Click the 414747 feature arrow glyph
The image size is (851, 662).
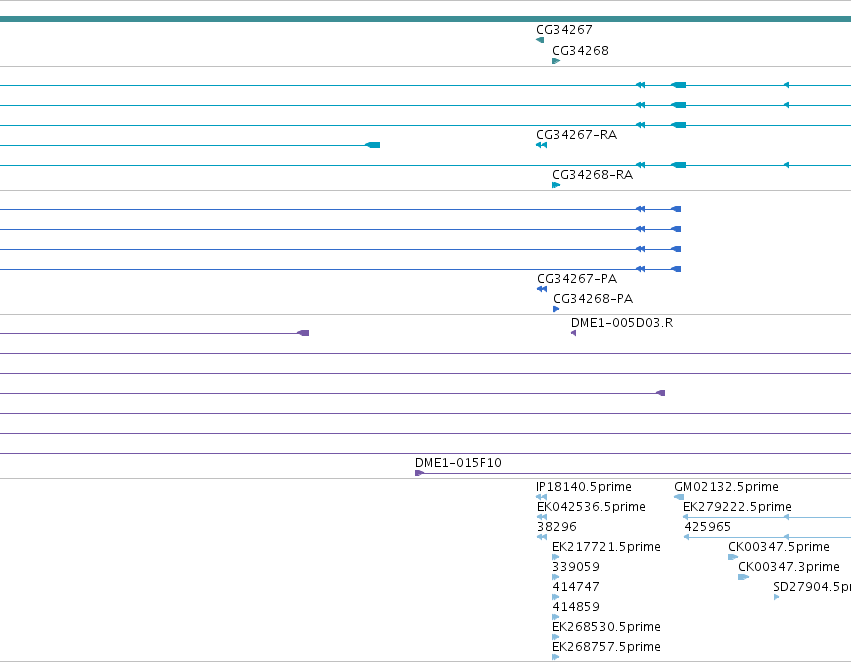pos(556,597)
